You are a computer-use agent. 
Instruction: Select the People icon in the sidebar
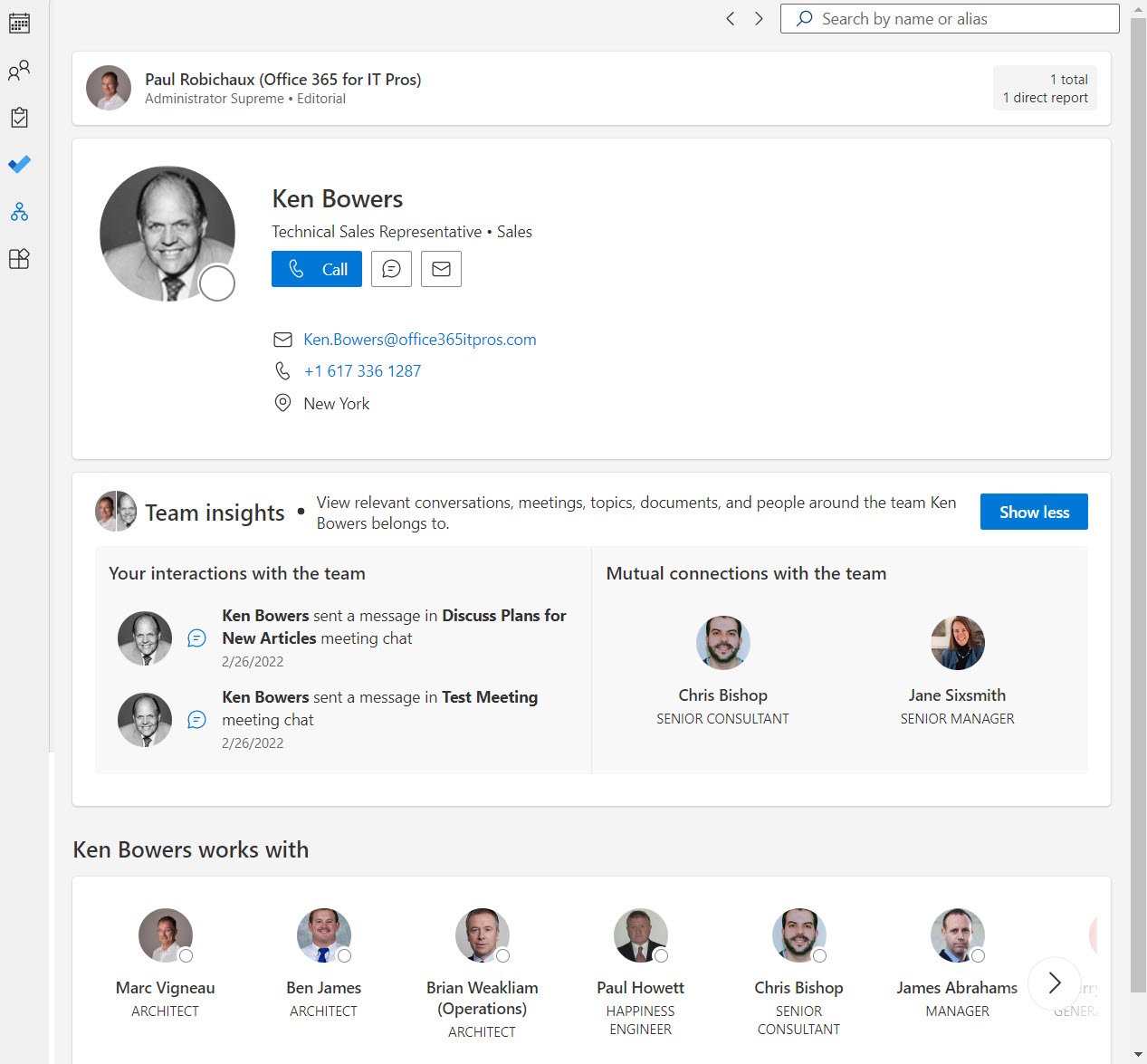[19, 70]
